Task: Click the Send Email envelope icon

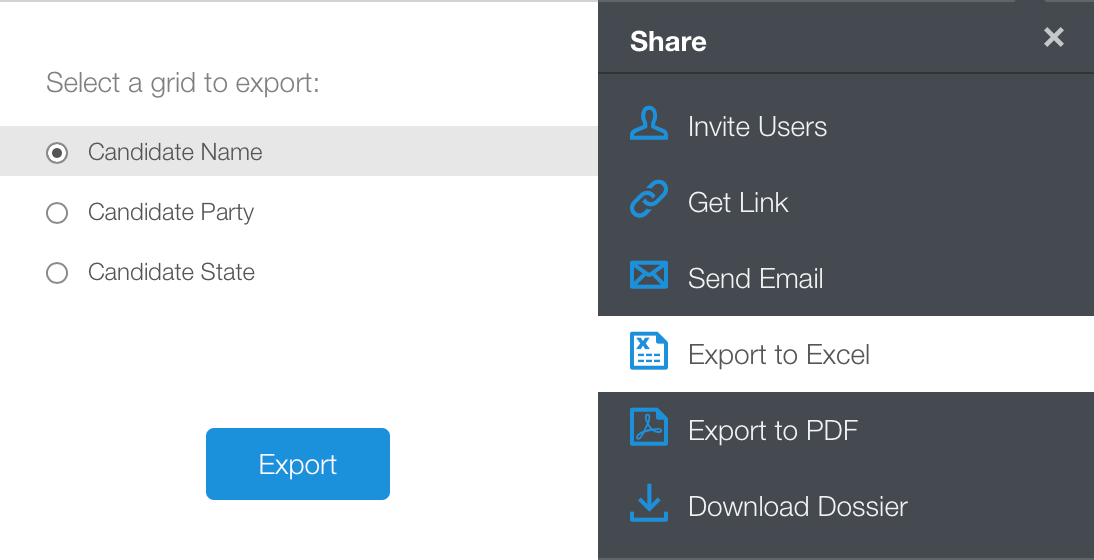Action: tap(649, 276)
